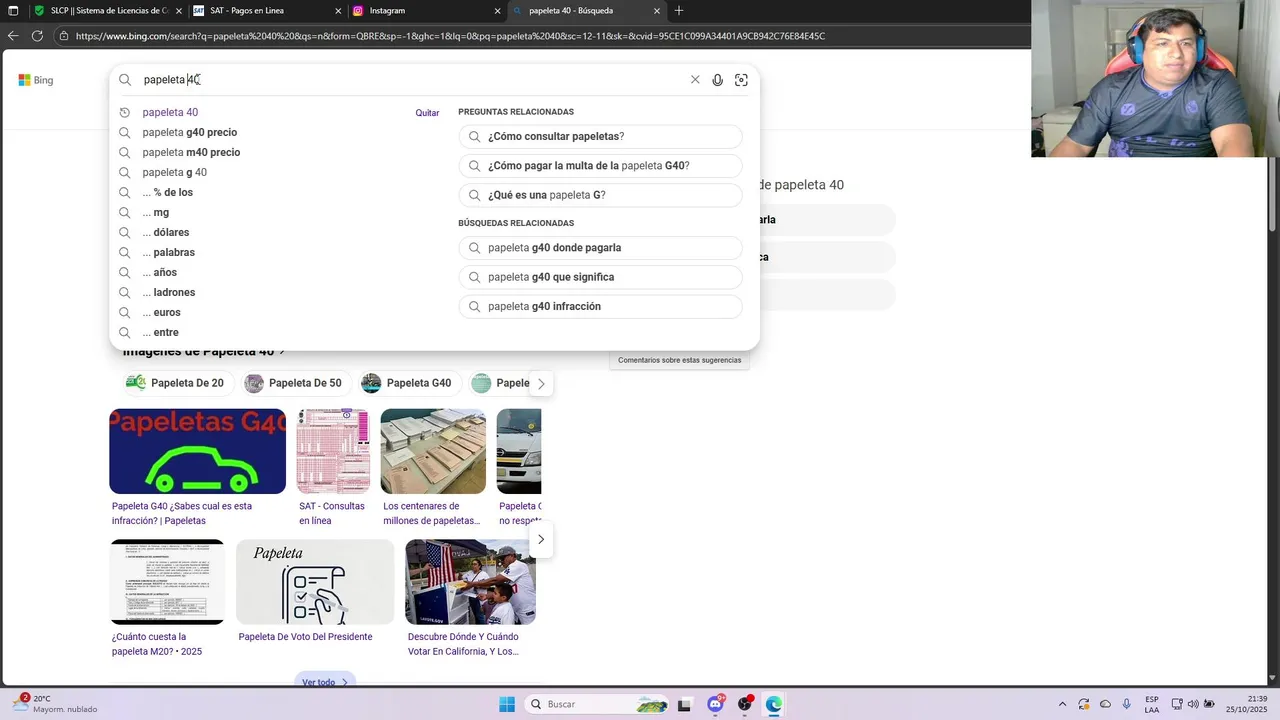Pick the '... años' suggestion
Screen dimensions: 1280x720
[x=159, y=272]
